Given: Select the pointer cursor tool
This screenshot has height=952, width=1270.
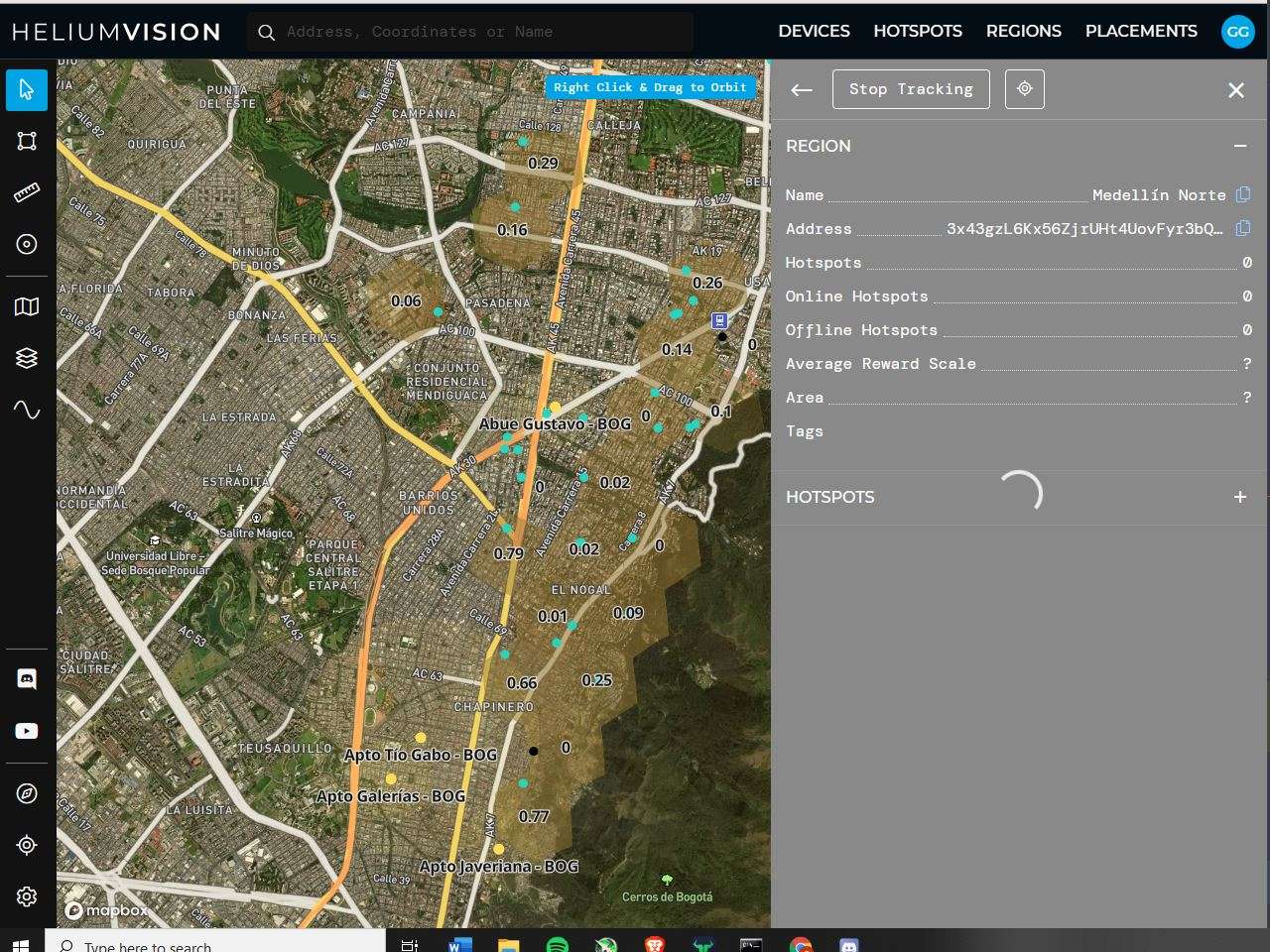Looking at the screenshot, I should click(27, 90).
